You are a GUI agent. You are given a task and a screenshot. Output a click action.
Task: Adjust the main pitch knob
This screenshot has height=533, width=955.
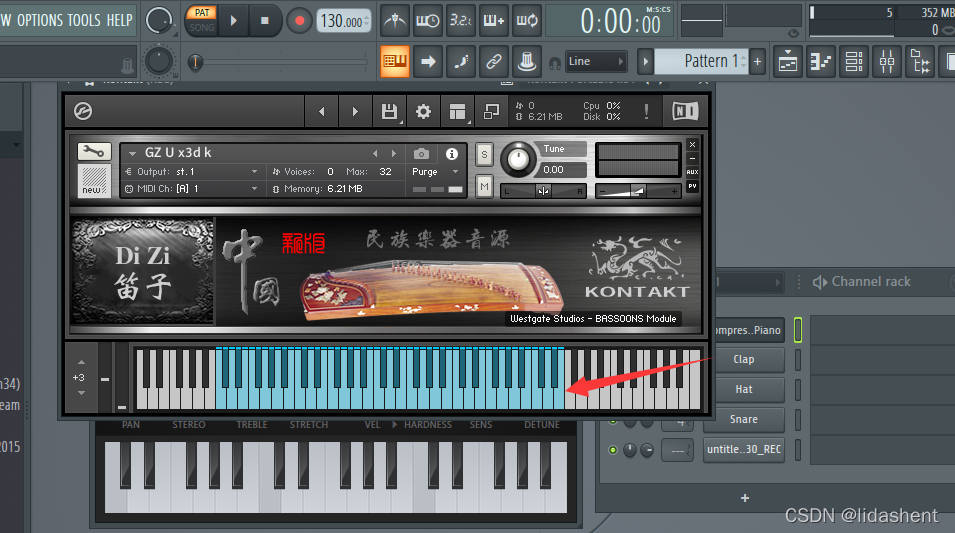click(x=159, y=62)
